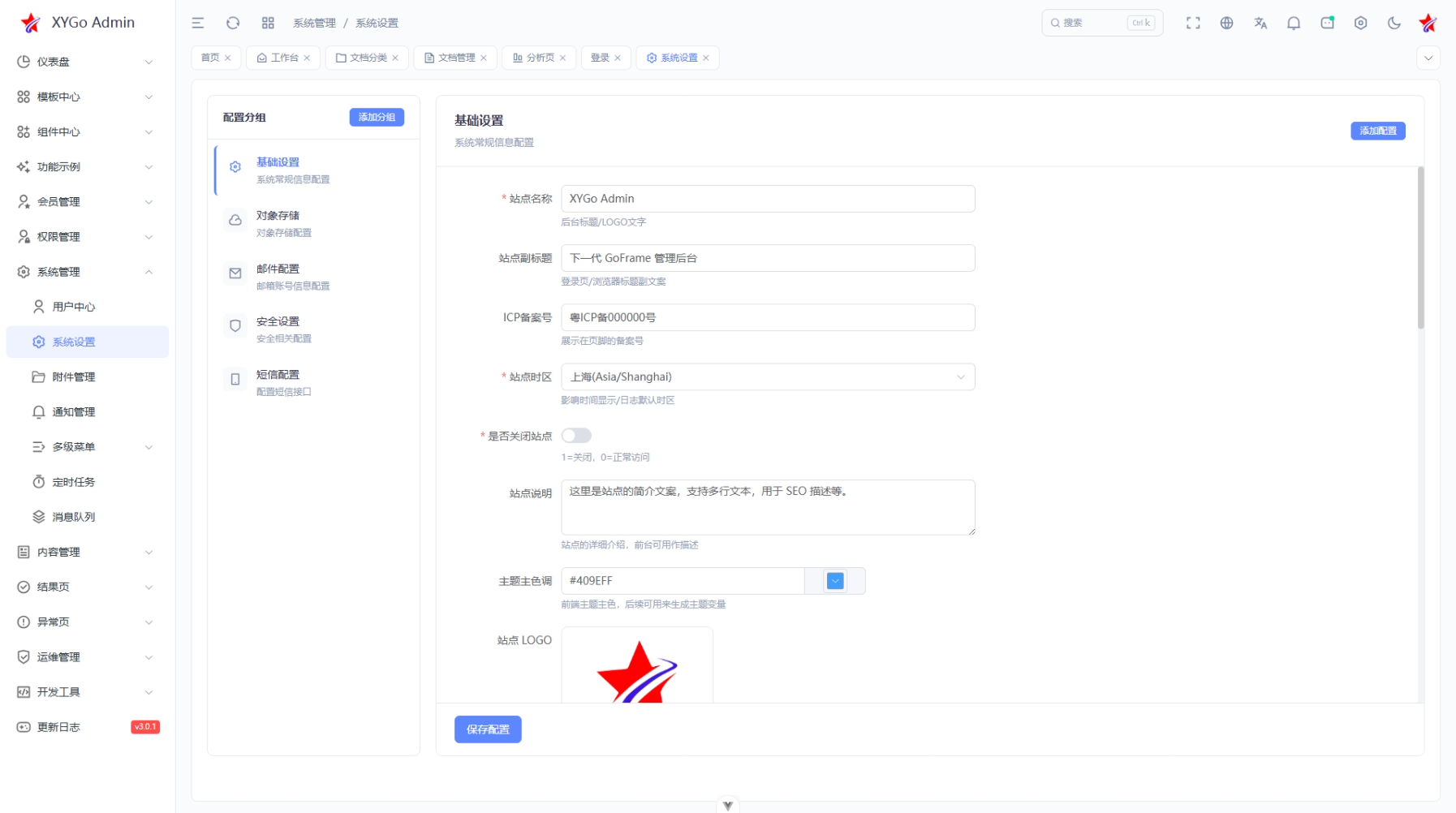This screenshot has width=1456, height=813.
Task: Close the 工作台 tab
Action: click(x=307, y=58)
